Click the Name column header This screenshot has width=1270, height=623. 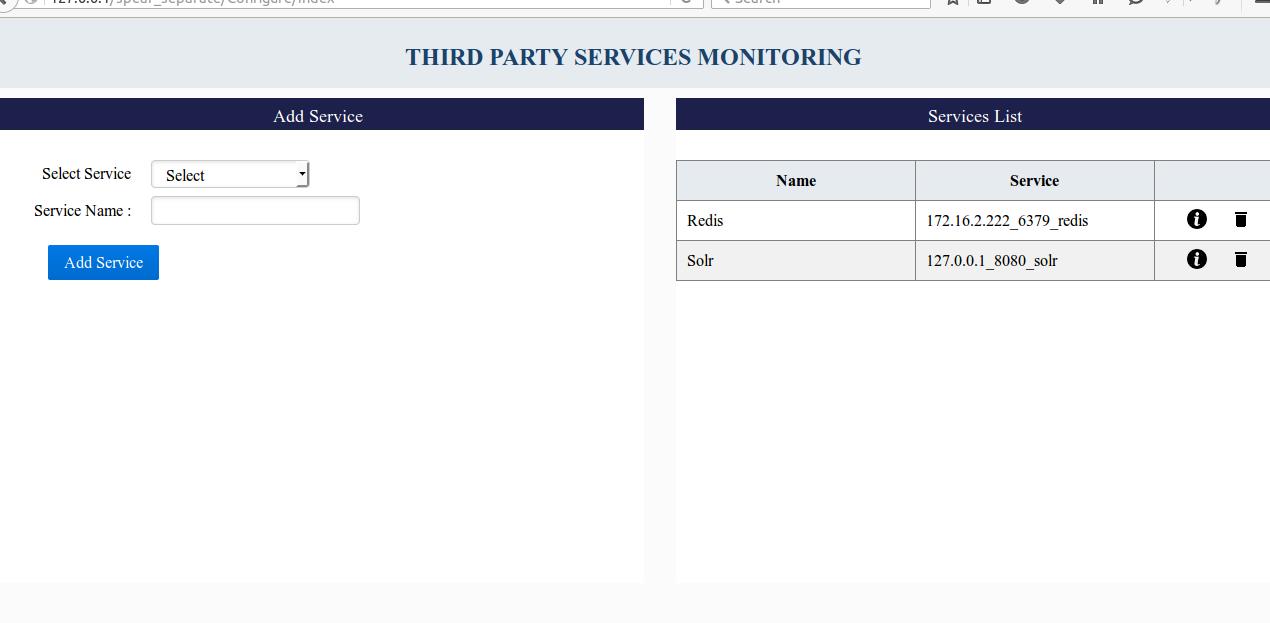pyautogui.click(x=796, y=181)
